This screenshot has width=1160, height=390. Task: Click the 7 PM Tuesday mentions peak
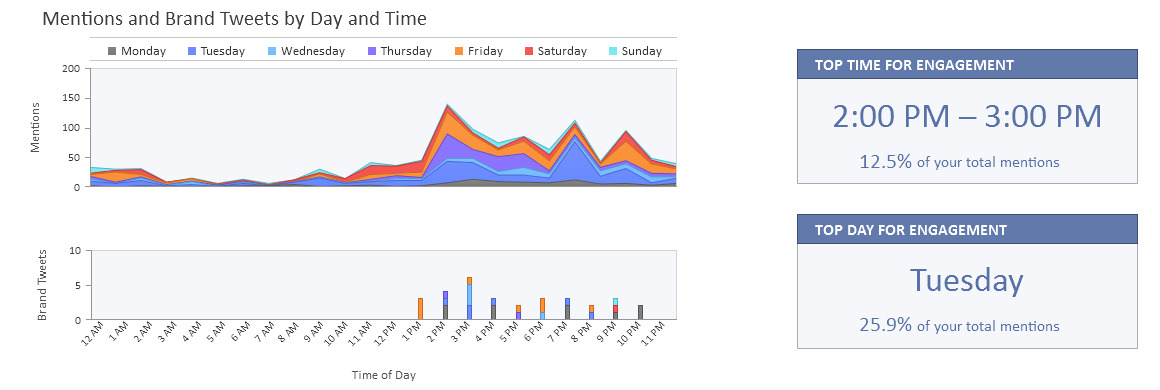click(575, 139)
